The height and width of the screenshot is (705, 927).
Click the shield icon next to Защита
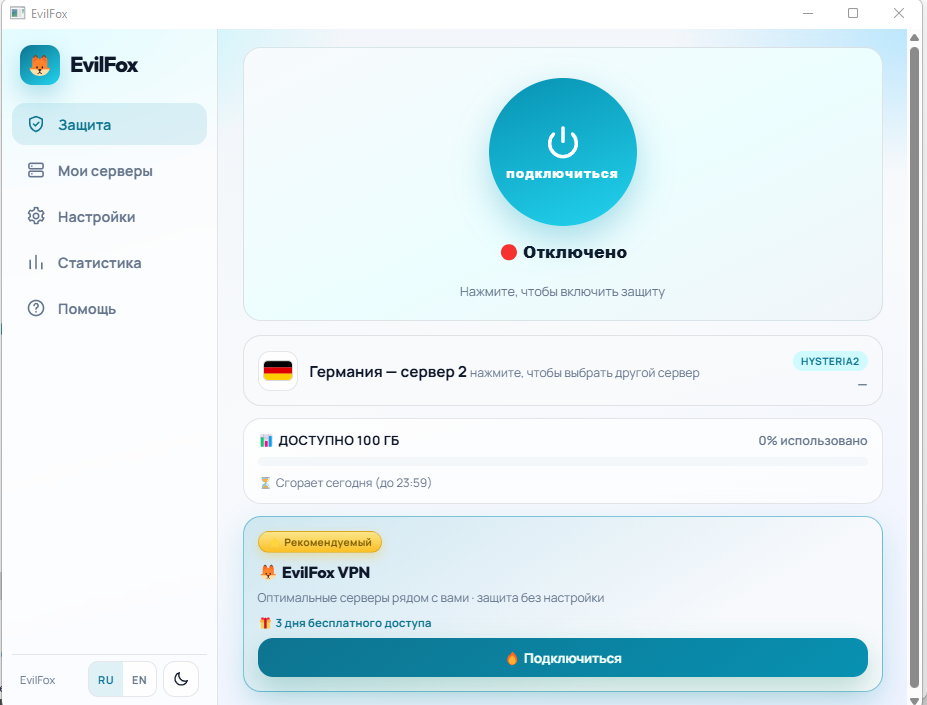36,124
